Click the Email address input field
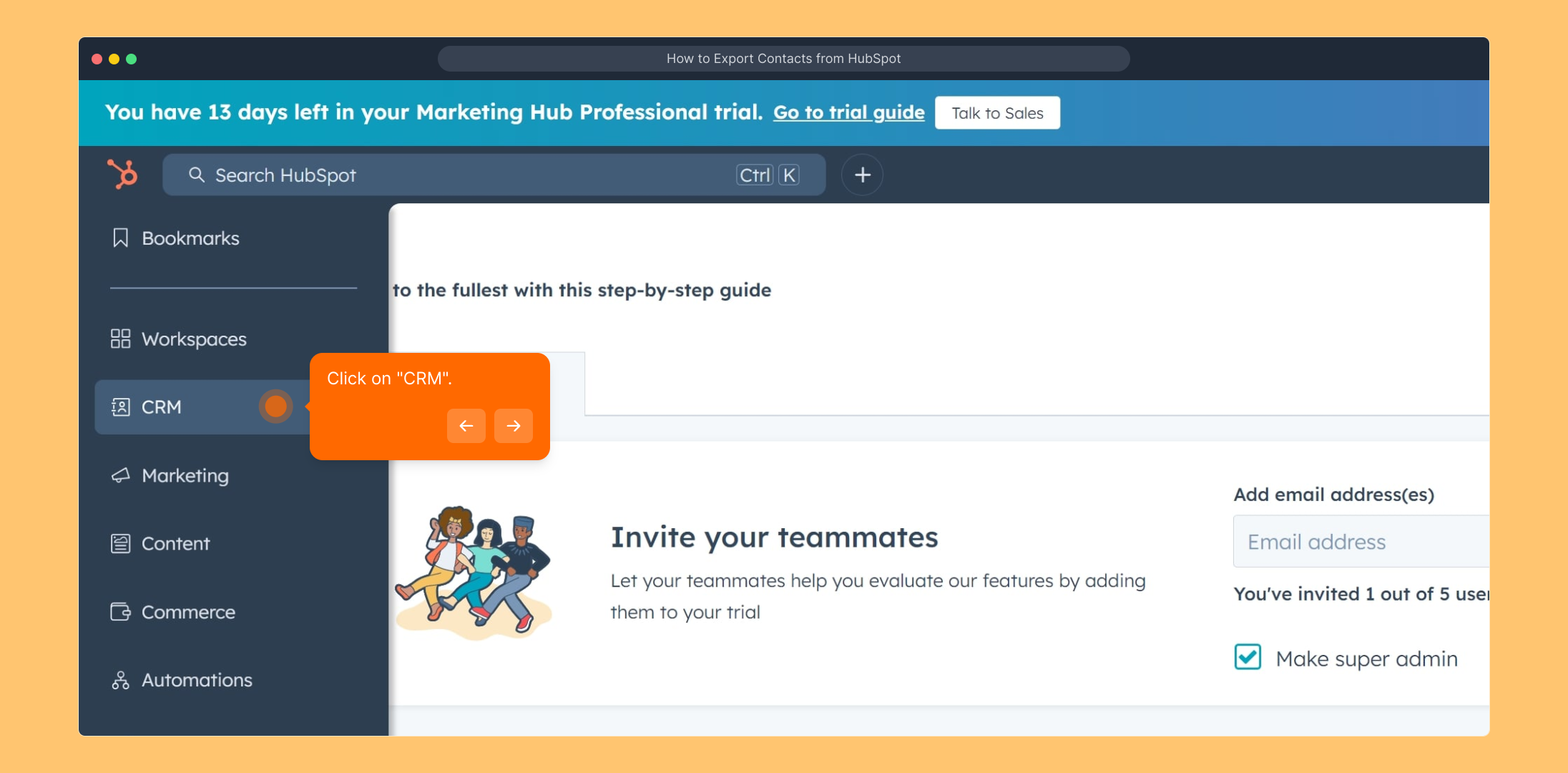 (1359, 542)
